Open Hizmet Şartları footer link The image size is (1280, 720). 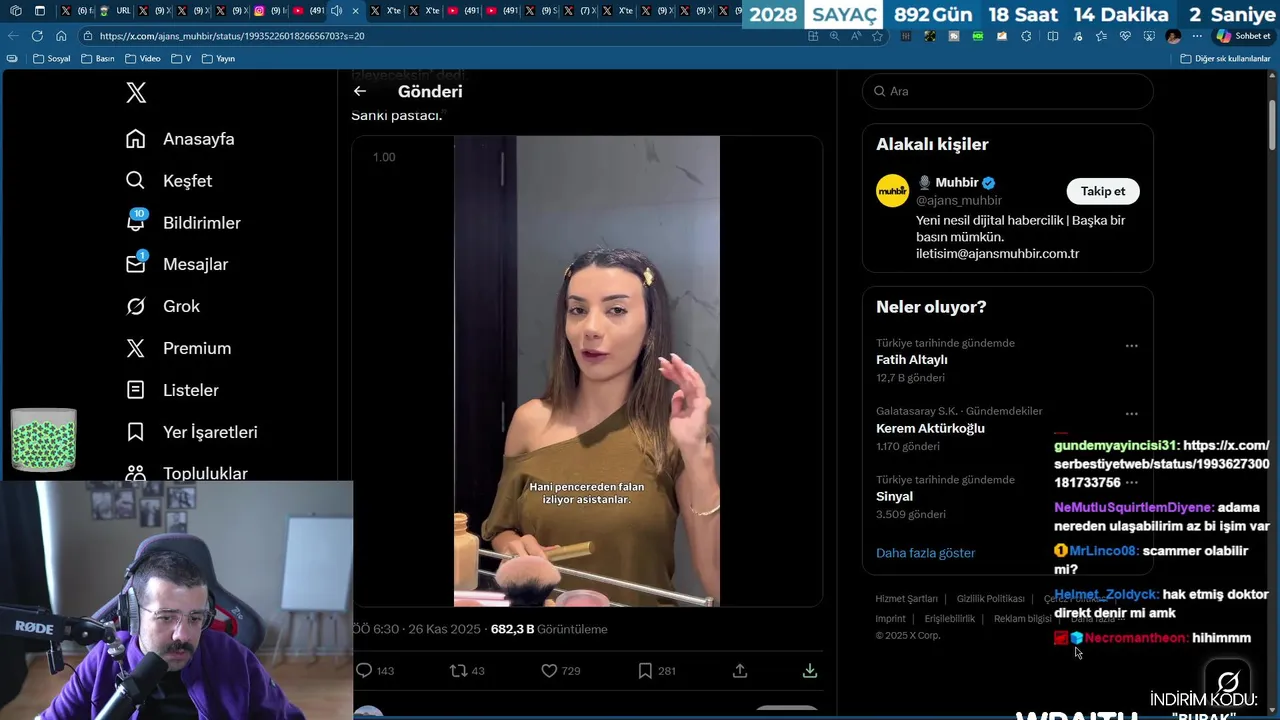[906, 599]
